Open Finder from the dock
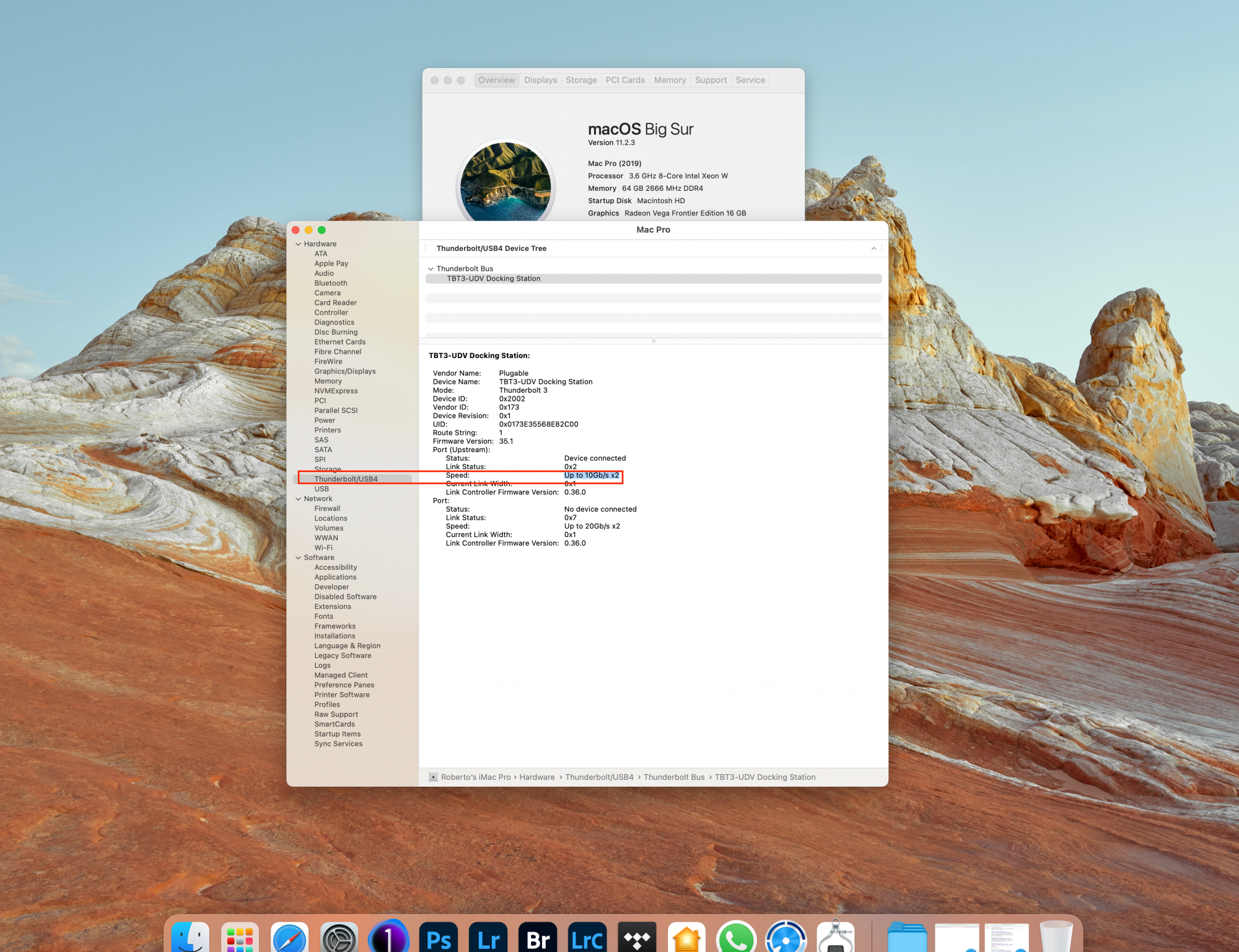The width and height of the screenshot is (1239, 952). 190,938
